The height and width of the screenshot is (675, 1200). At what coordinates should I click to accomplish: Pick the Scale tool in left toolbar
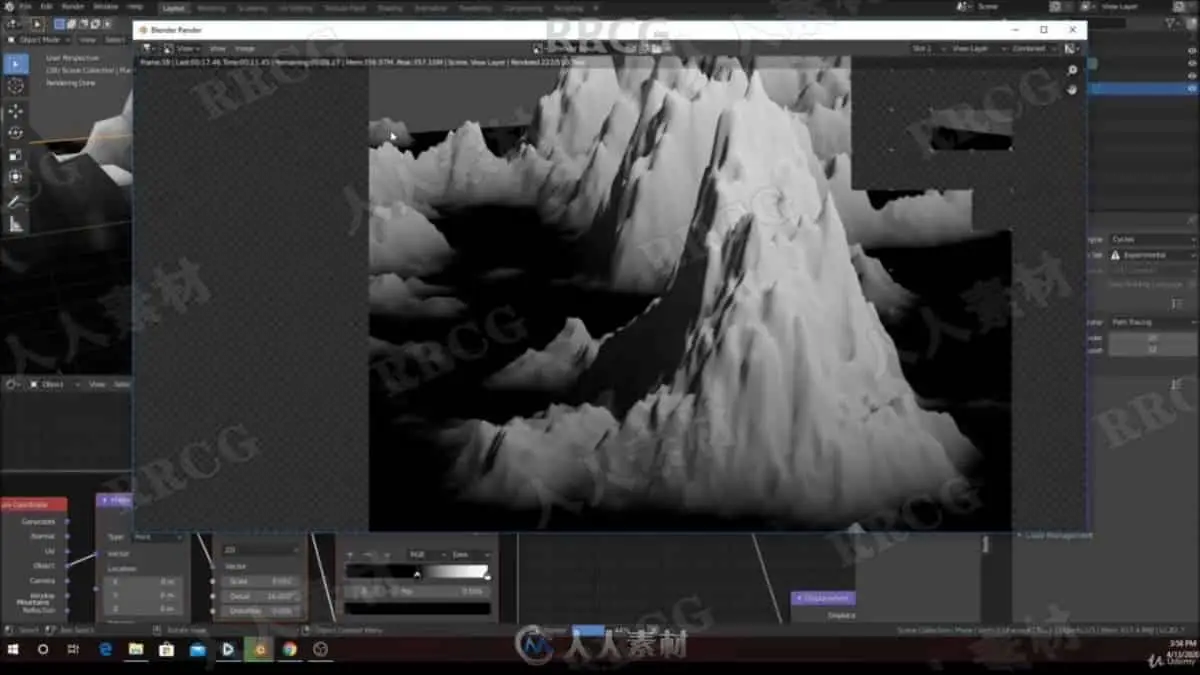(16, 155)
